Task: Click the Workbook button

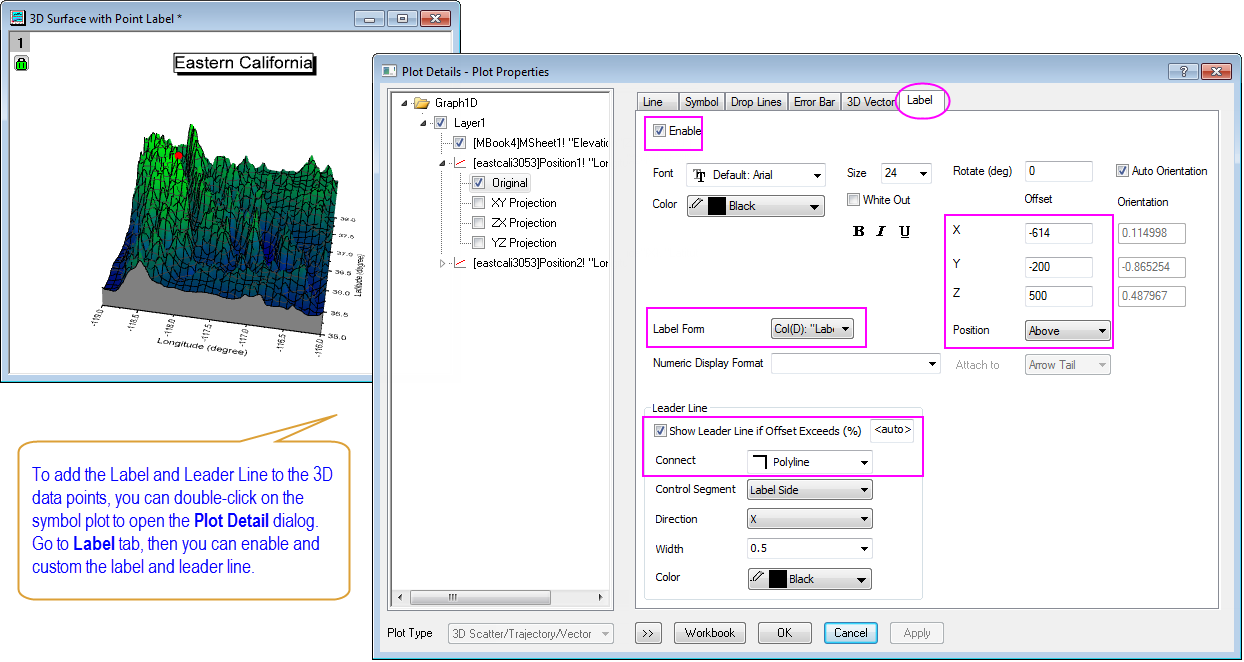Action: click(710, 633)
